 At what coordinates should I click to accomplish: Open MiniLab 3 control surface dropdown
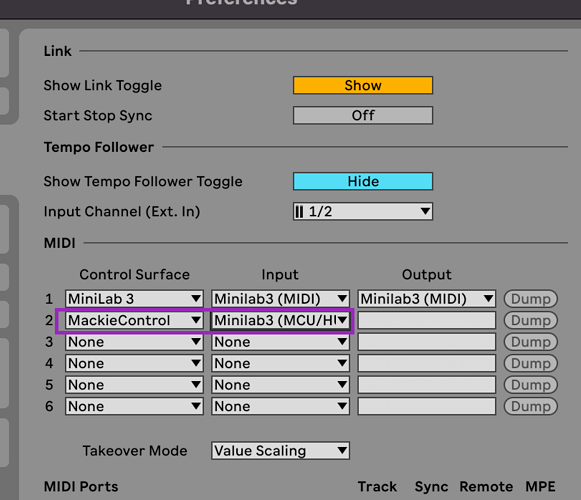tap(134, 299)
